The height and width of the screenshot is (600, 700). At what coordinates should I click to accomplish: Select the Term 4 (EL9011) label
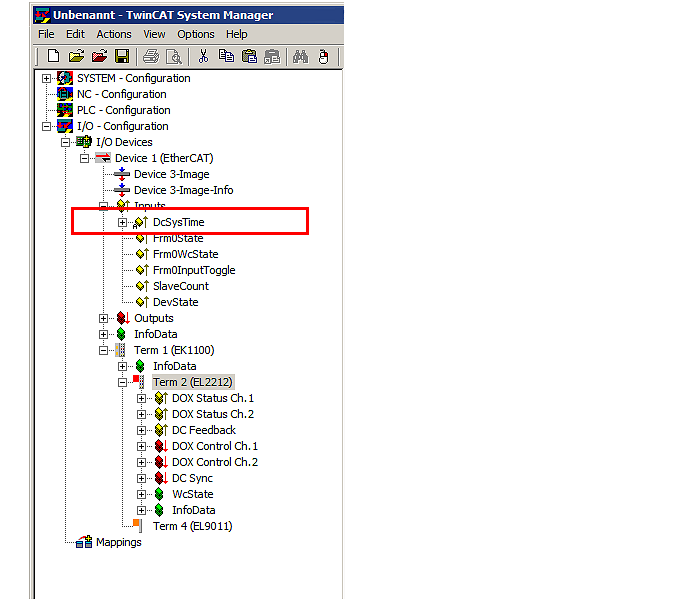[192, 526]
